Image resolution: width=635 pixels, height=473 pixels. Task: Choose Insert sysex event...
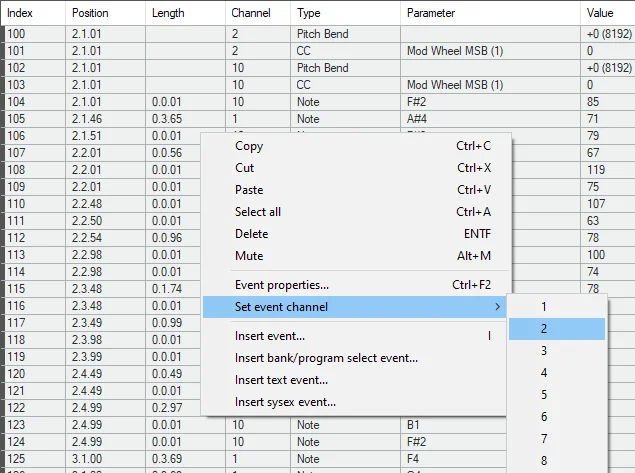pyautogui.click(x=354, y=402)
